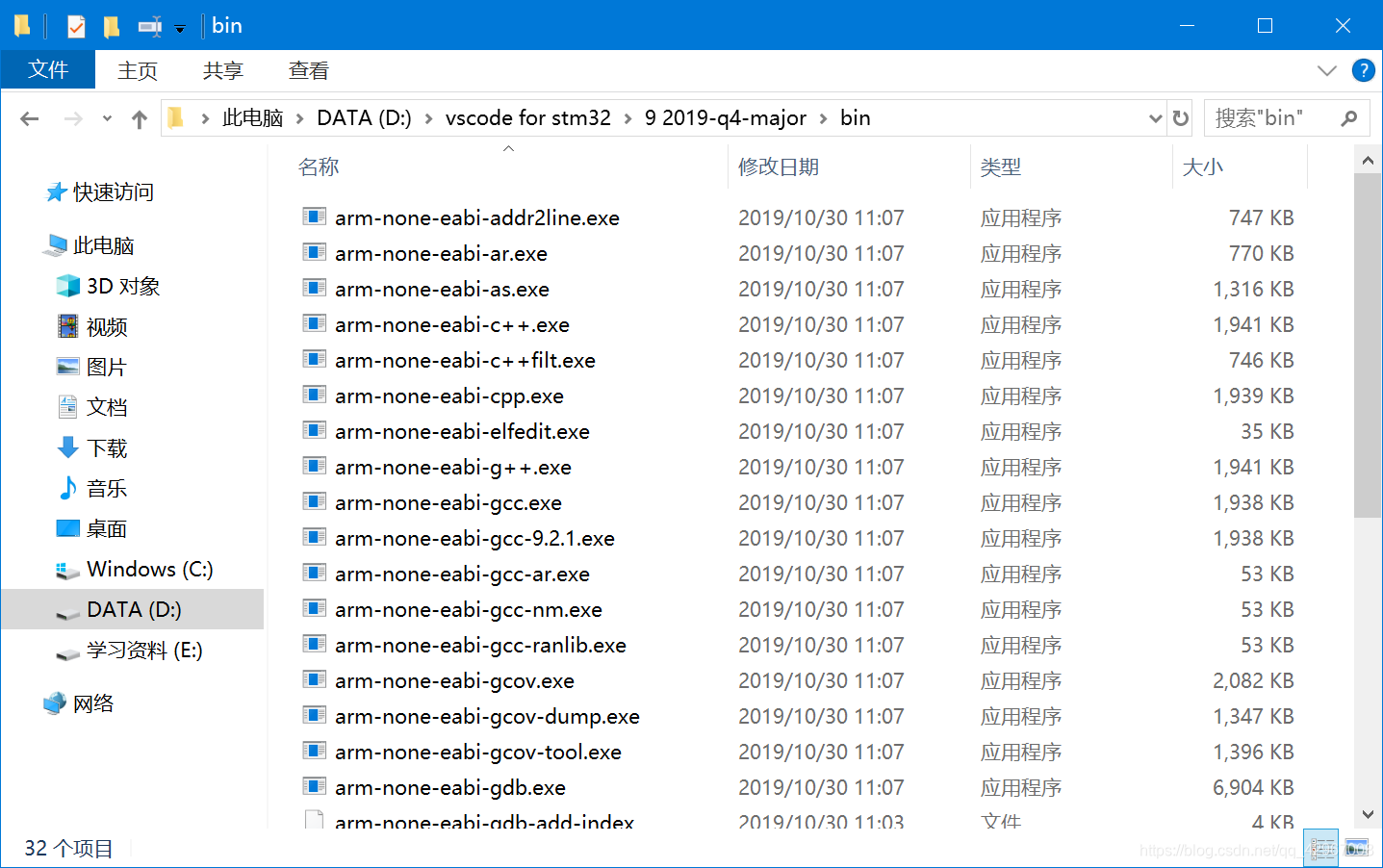The height and width of the screenshot is (868, 1383).
Task: Expand chevron after vscode for stm32 breadcrumb
Action: click(628, 118)
